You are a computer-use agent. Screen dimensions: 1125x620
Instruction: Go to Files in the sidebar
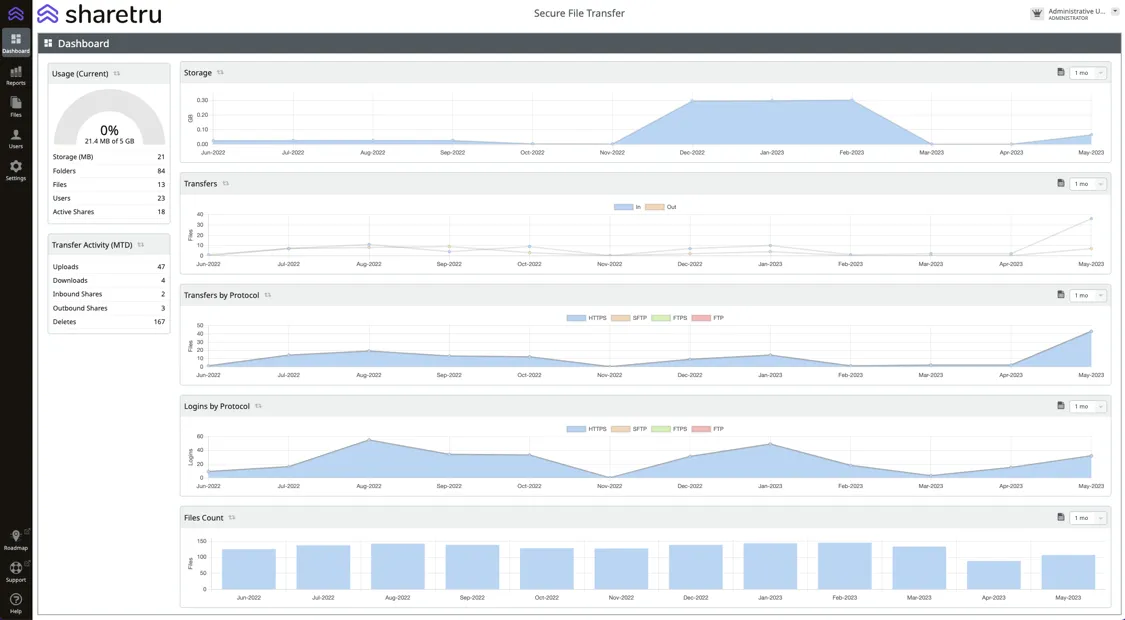pos(16,107)
